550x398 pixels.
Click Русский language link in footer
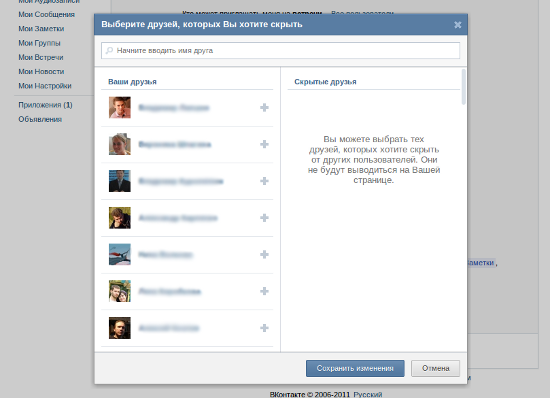pyautogui.click(x=368, y=394)
